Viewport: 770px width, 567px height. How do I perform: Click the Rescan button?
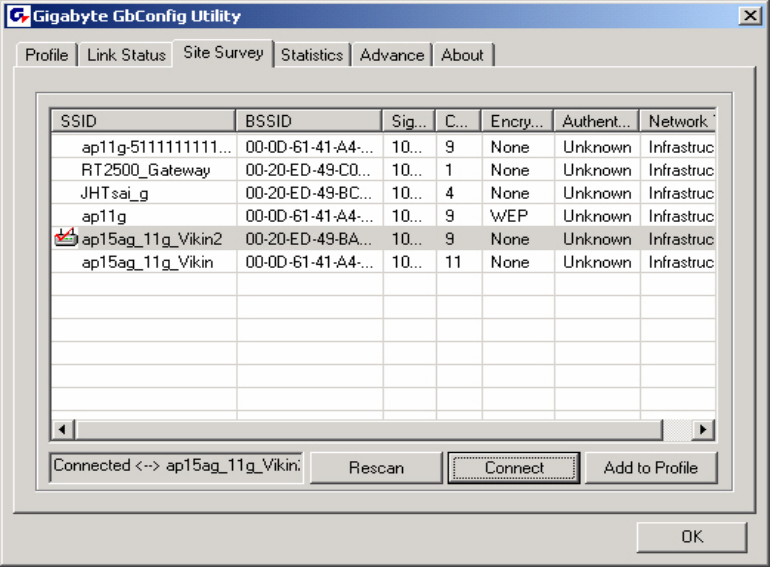click(376, 467)
